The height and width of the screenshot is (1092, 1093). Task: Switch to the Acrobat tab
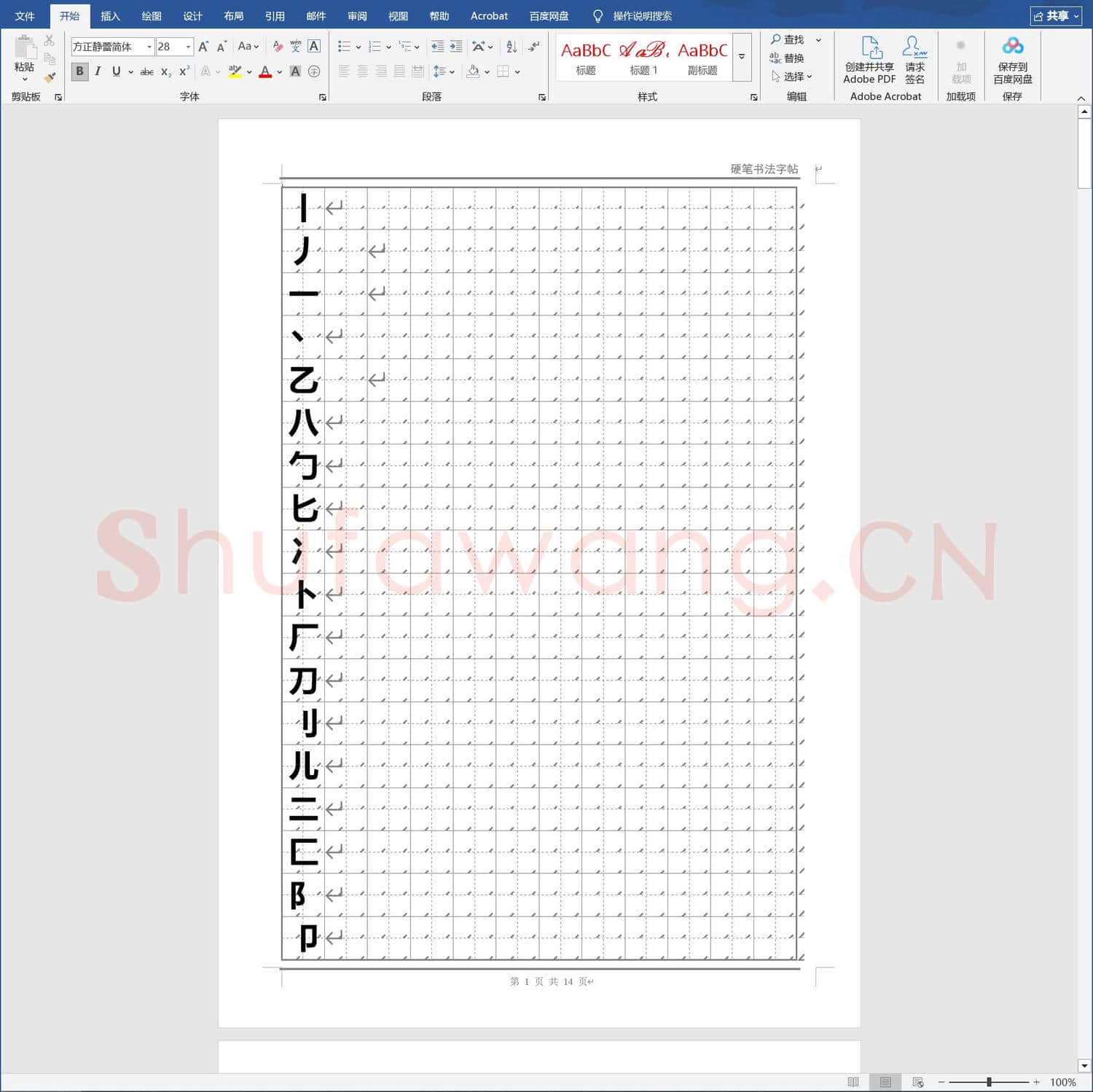tap(489, 16)
